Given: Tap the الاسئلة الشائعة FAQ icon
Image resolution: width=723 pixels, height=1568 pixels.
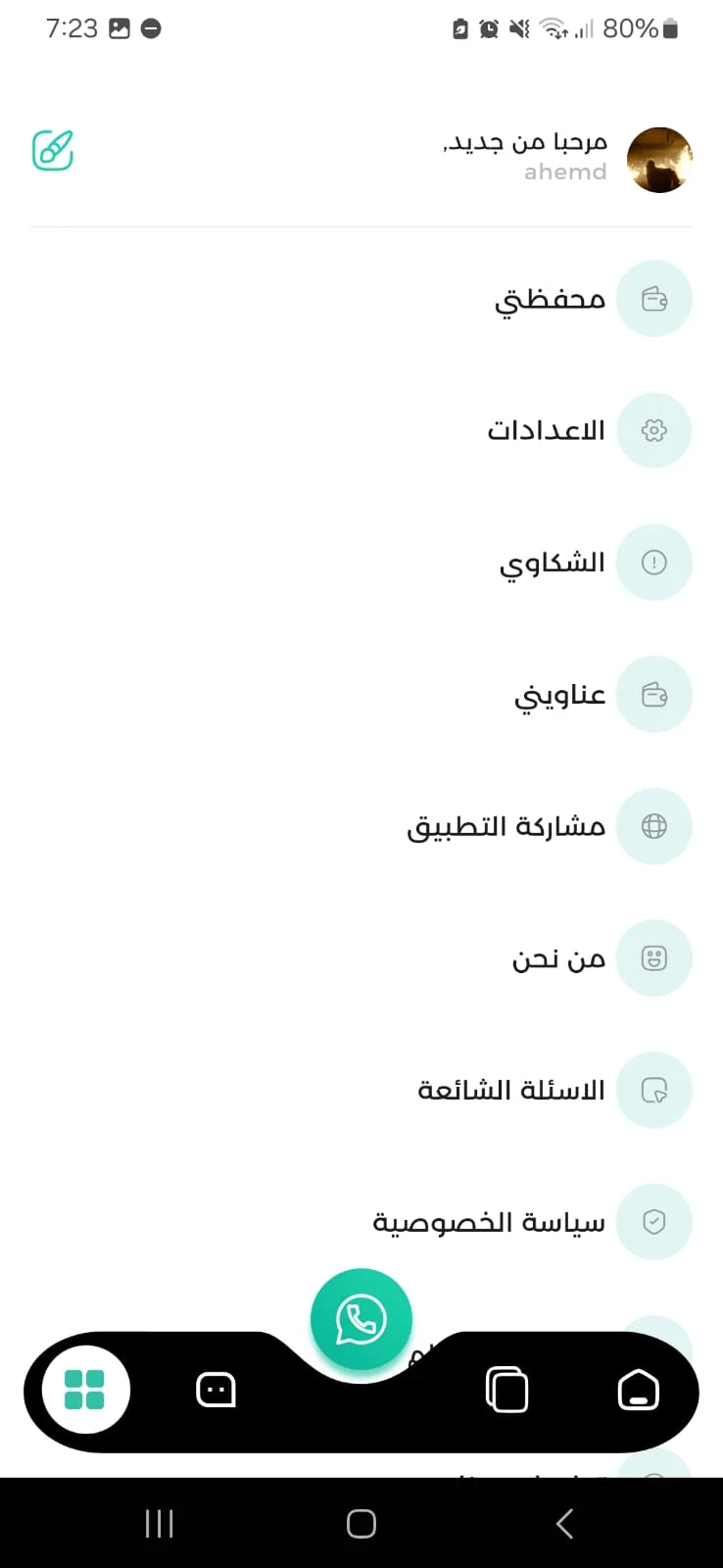Looking at the screenshot, I should point(654,1090).
